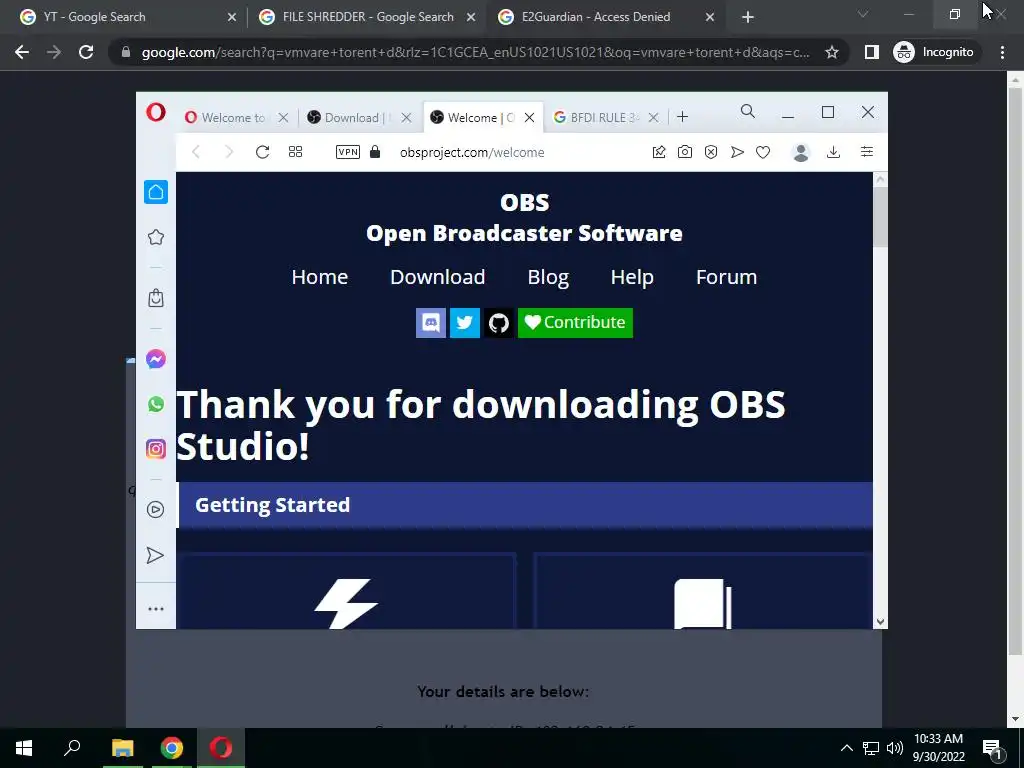Click the OBS GitHub icon

(x=499, y=323)
